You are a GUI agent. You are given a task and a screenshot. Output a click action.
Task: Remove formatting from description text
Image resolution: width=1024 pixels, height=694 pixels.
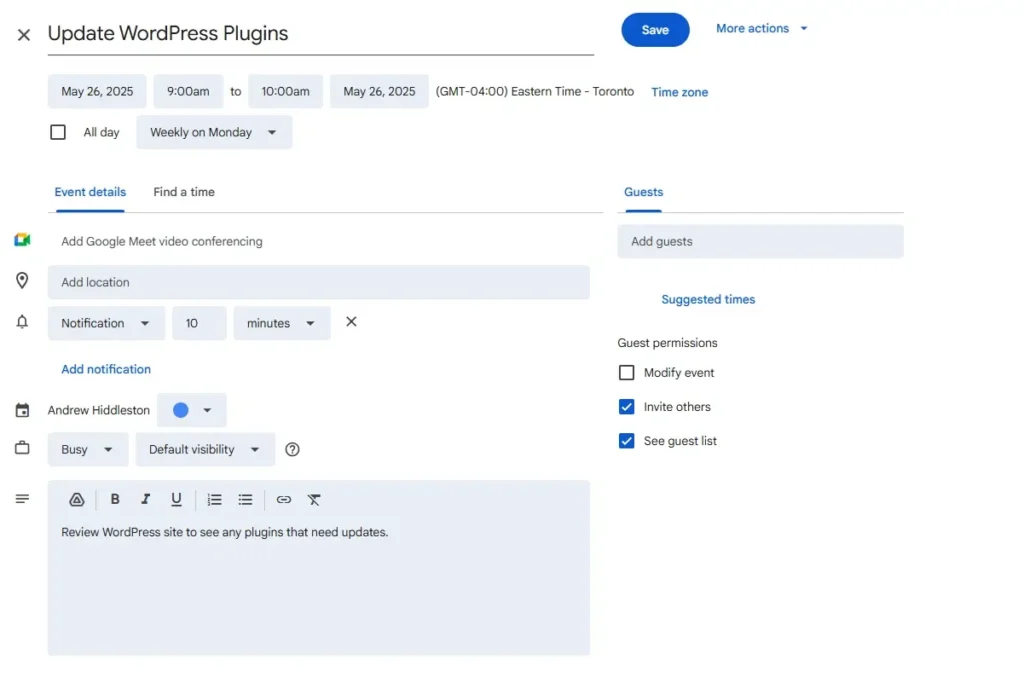click(x=314, y=499)
